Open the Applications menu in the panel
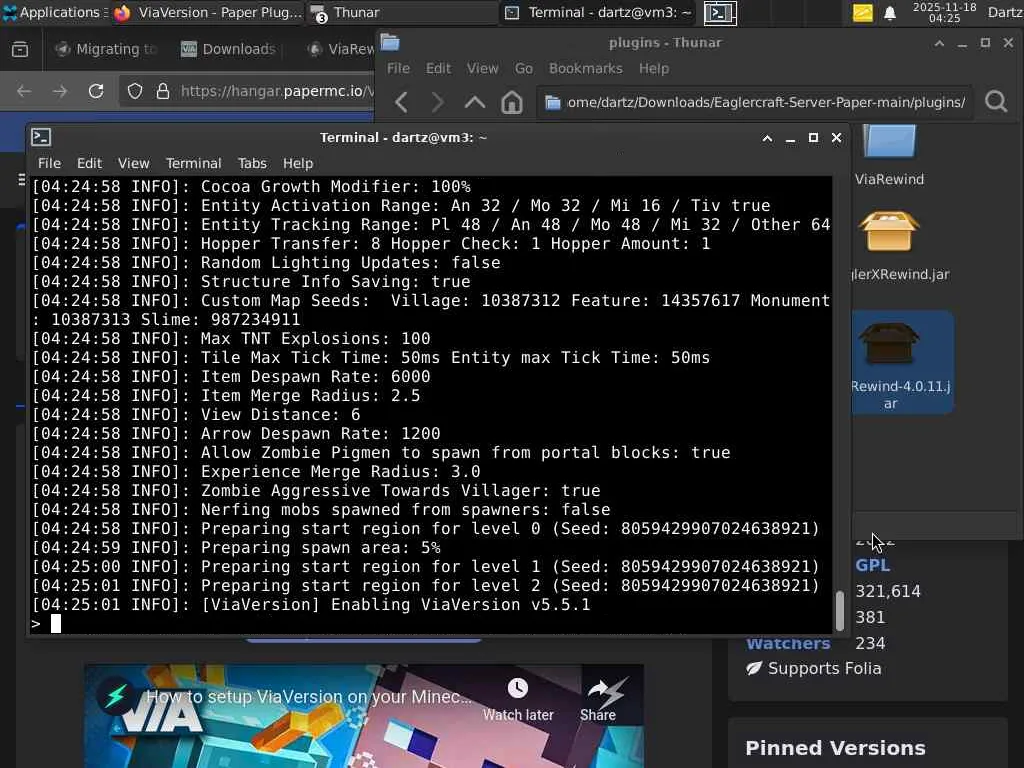Viewport: 1024px width, 768px height. (52, 12)
